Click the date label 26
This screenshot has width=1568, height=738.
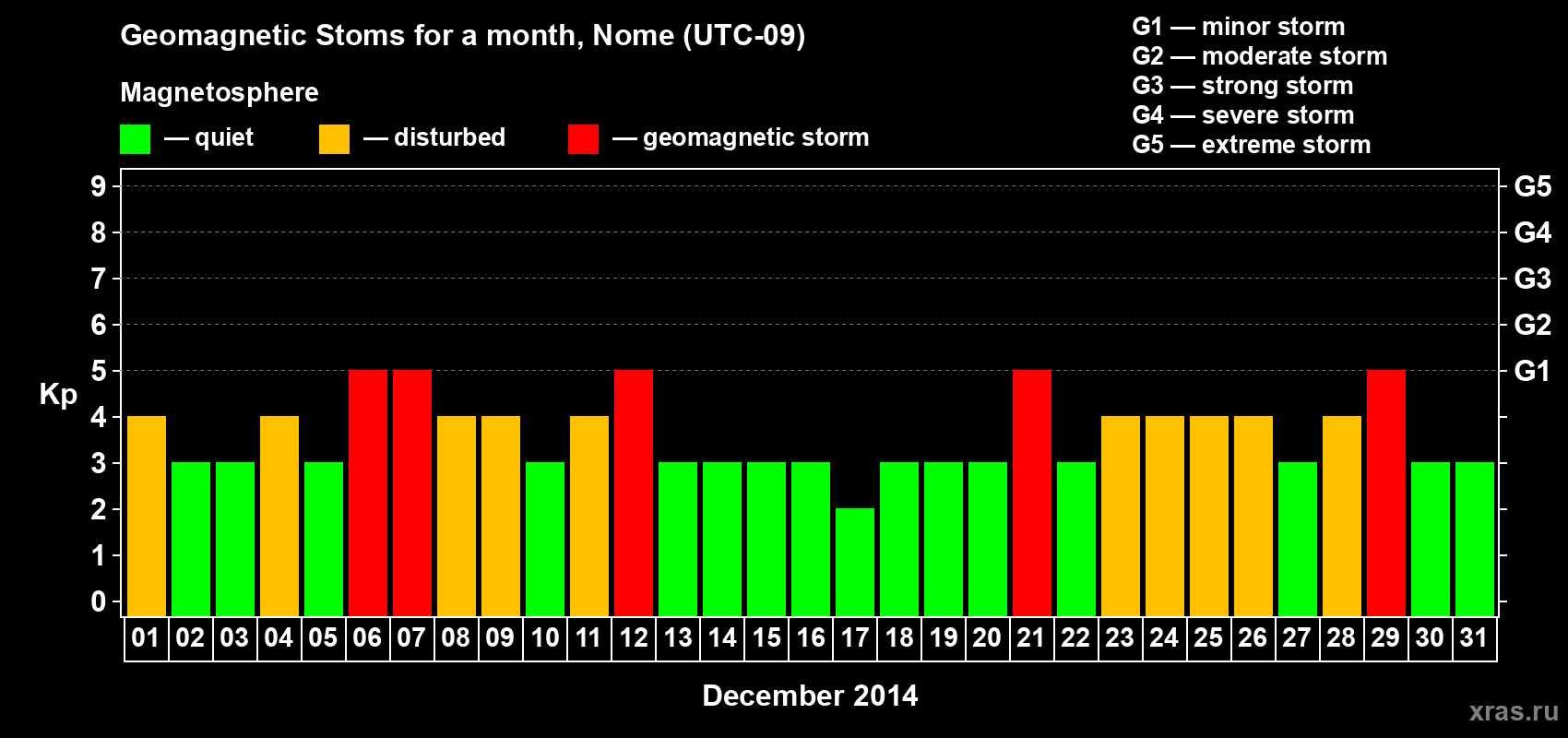point(1253,637)
